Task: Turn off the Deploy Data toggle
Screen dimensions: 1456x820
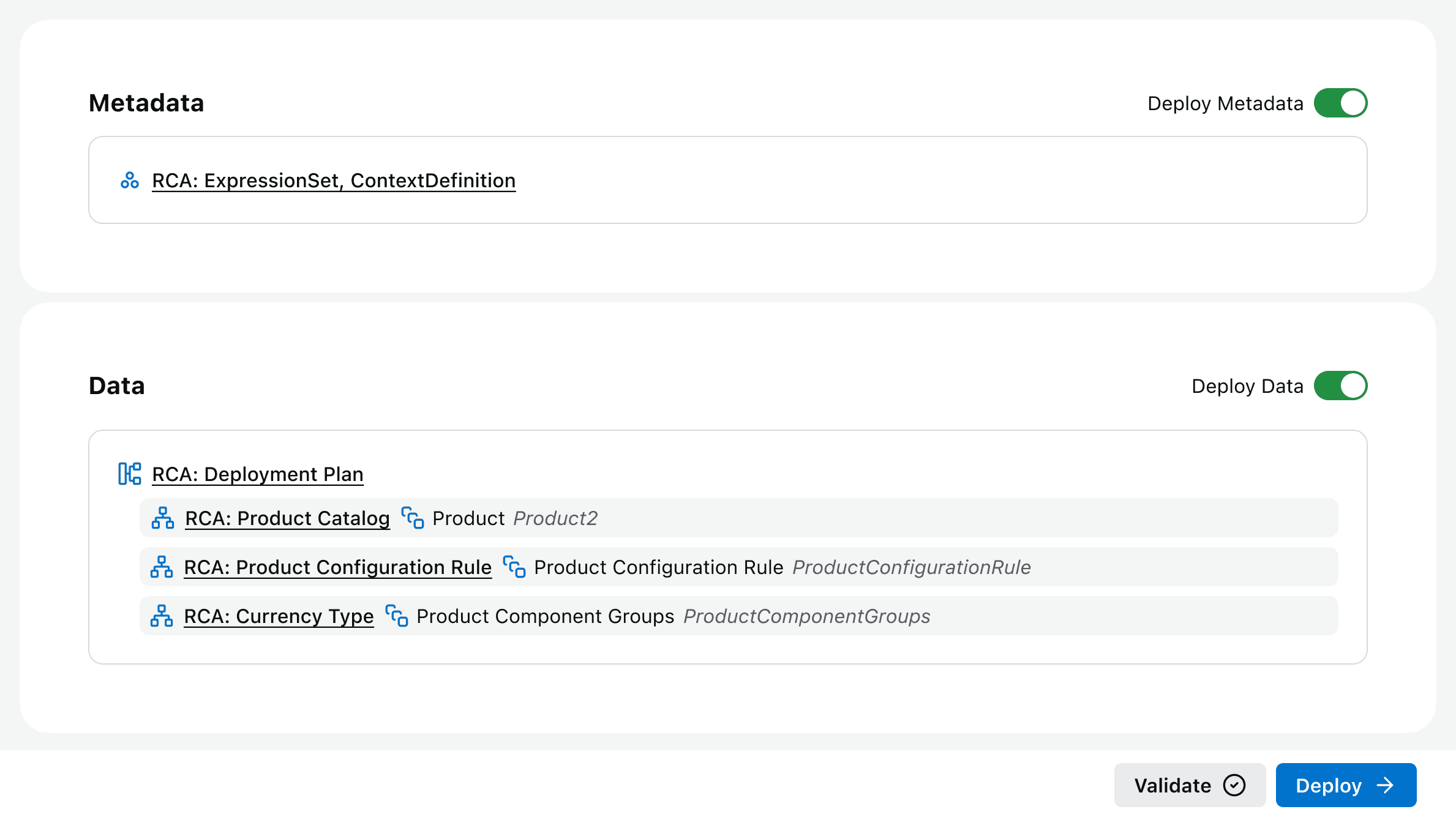Action: click(x=1340, y=386)
